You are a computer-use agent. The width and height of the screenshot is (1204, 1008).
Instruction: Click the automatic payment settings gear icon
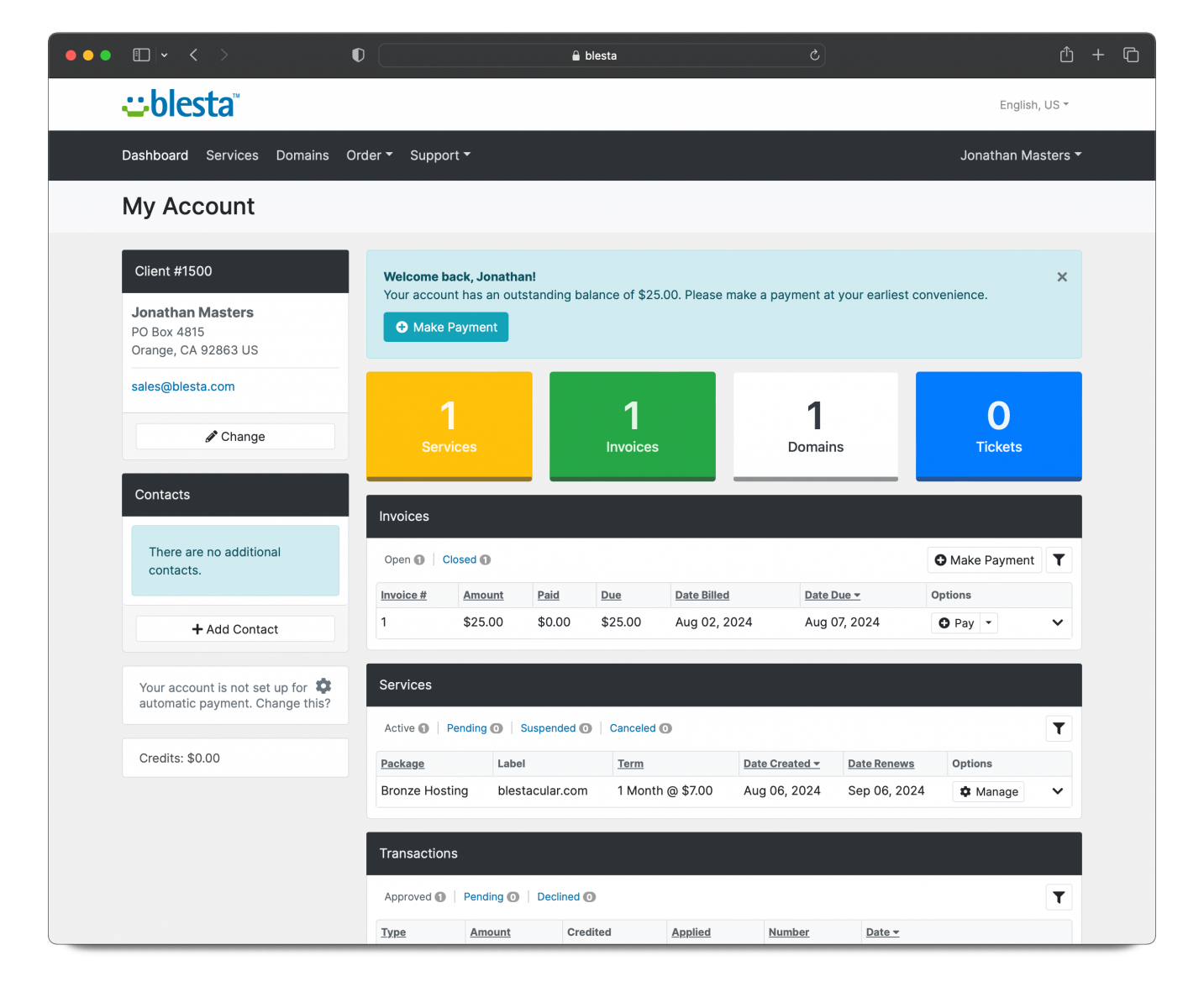coord(323,686)
